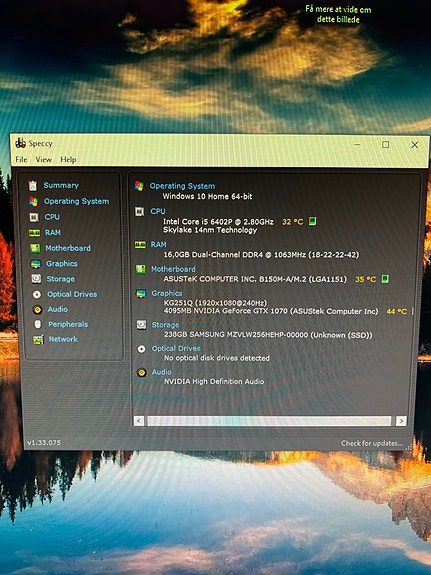
Task: Click the Motherboard sidebar icon
Action: click(x=35, y=248)
